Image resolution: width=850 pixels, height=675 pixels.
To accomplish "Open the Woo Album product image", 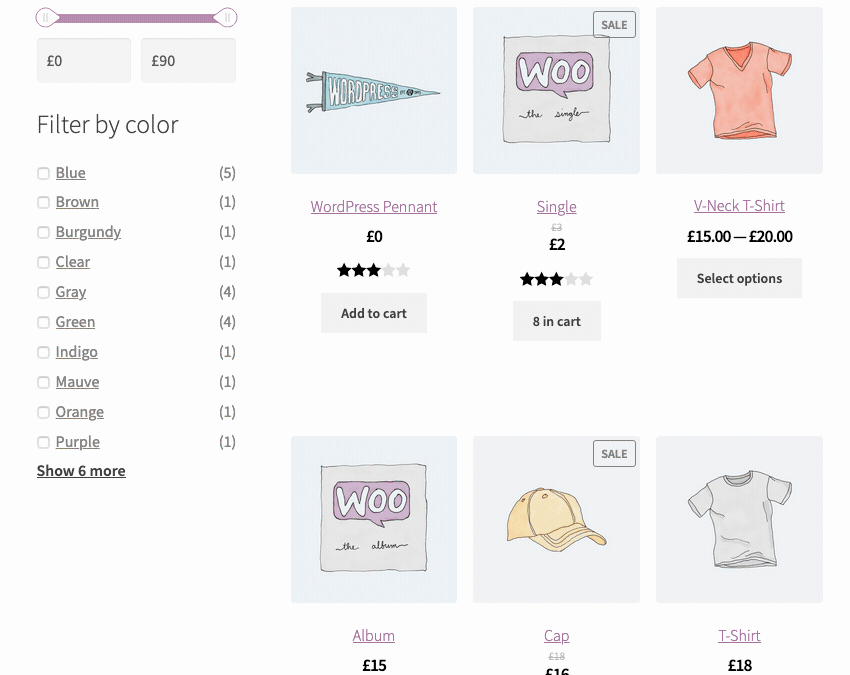I will coord(374,519).
